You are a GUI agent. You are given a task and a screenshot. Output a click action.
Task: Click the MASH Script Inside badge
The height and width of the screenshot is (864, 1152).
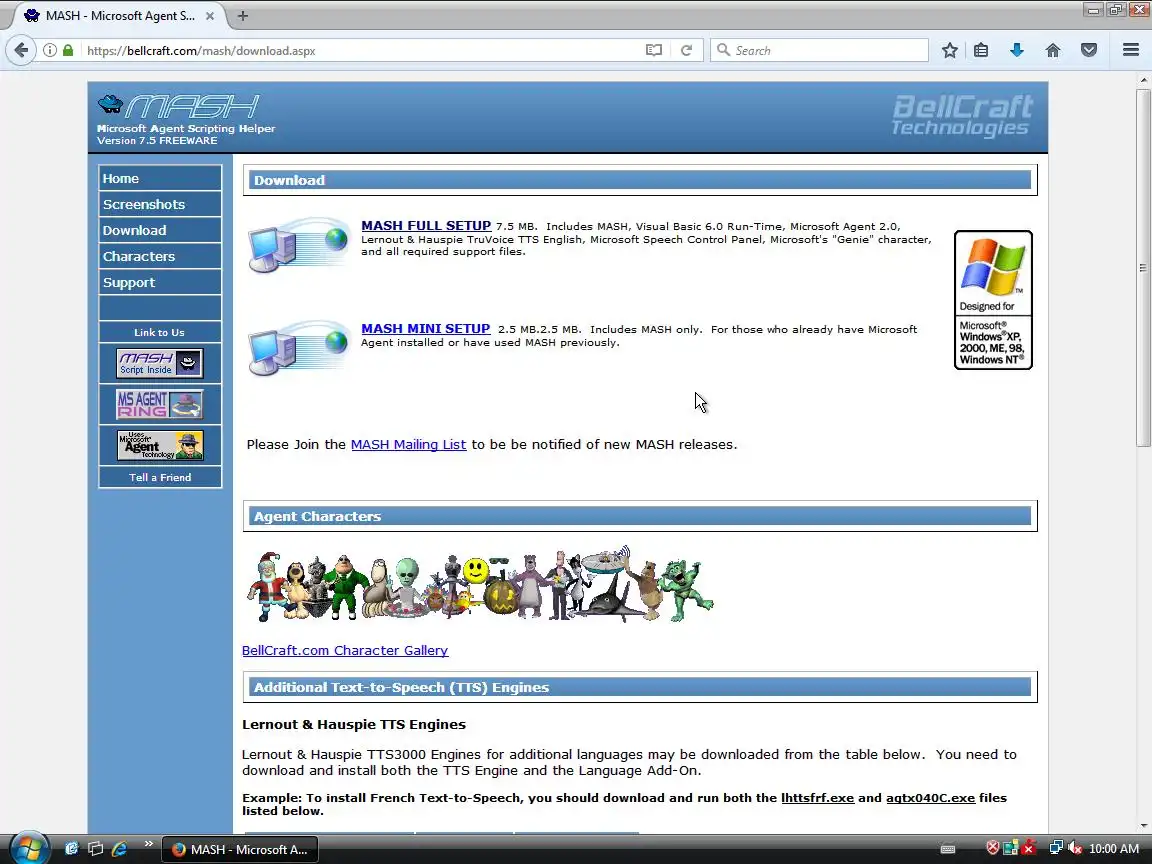[159, 363]
